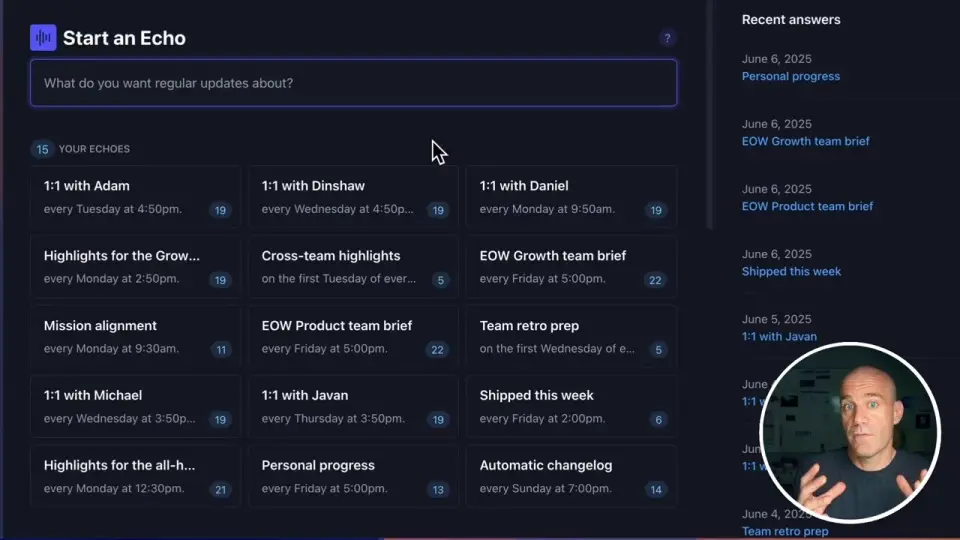Open the Personal progress echo card
The height and width of the screenshot is (540, 960).
[x=353, y=477]
